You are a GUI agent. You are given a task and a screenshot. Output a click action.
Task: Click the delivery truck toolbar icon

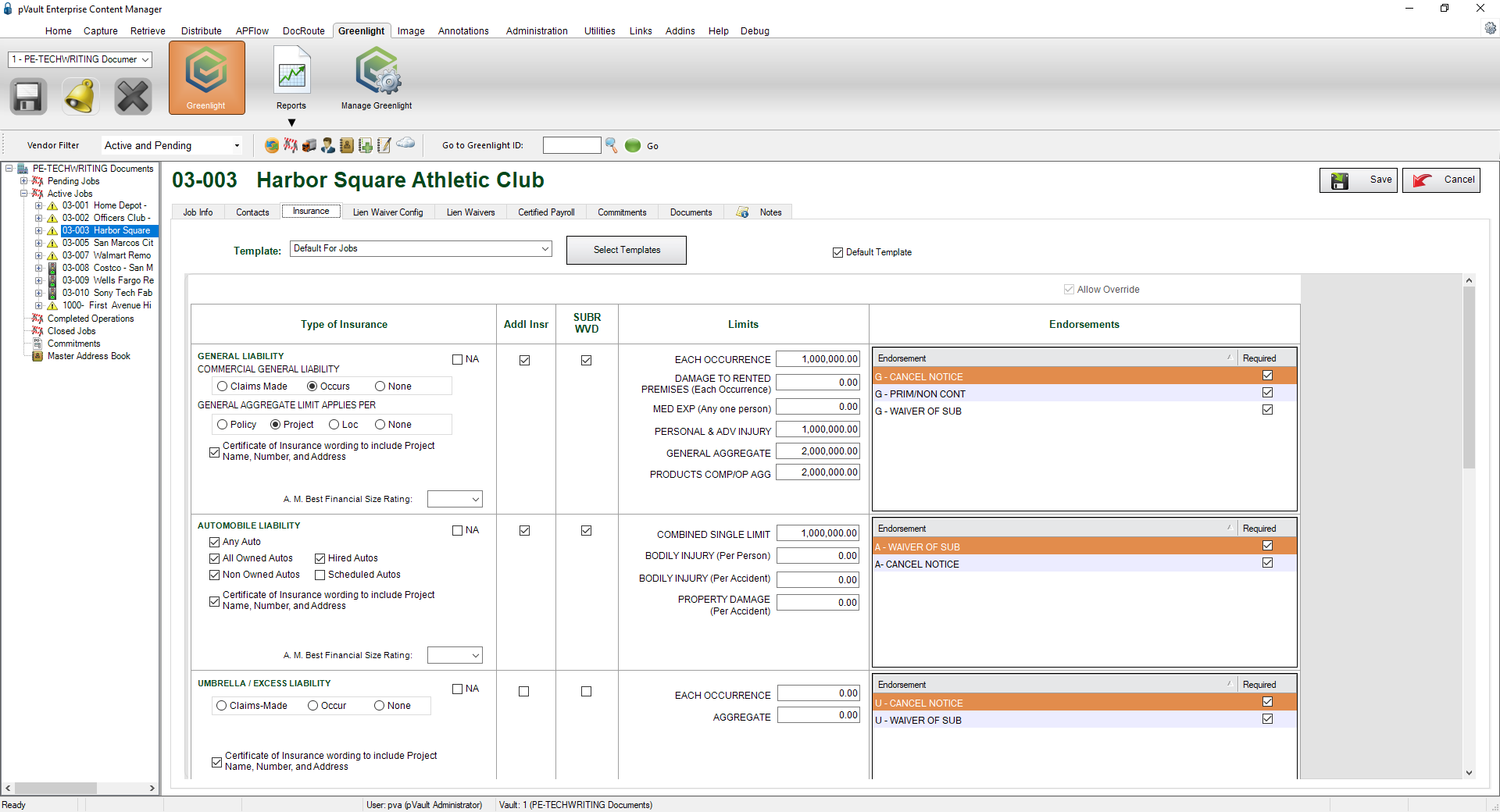coord(309,145)
